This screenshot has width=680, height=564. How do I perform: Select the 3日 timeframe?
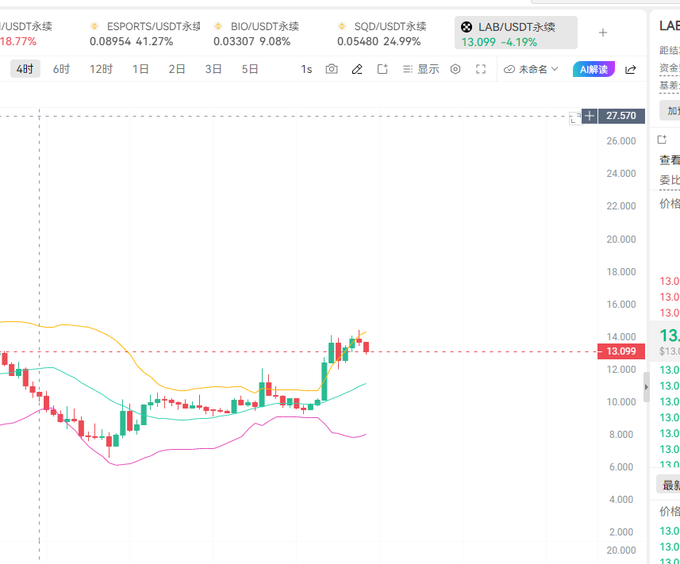point(213,69)
